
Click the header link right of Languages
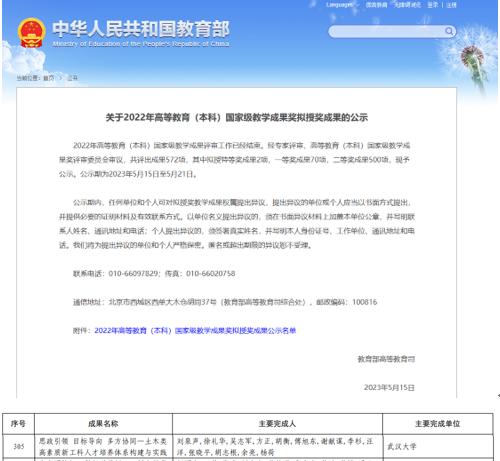376,5
